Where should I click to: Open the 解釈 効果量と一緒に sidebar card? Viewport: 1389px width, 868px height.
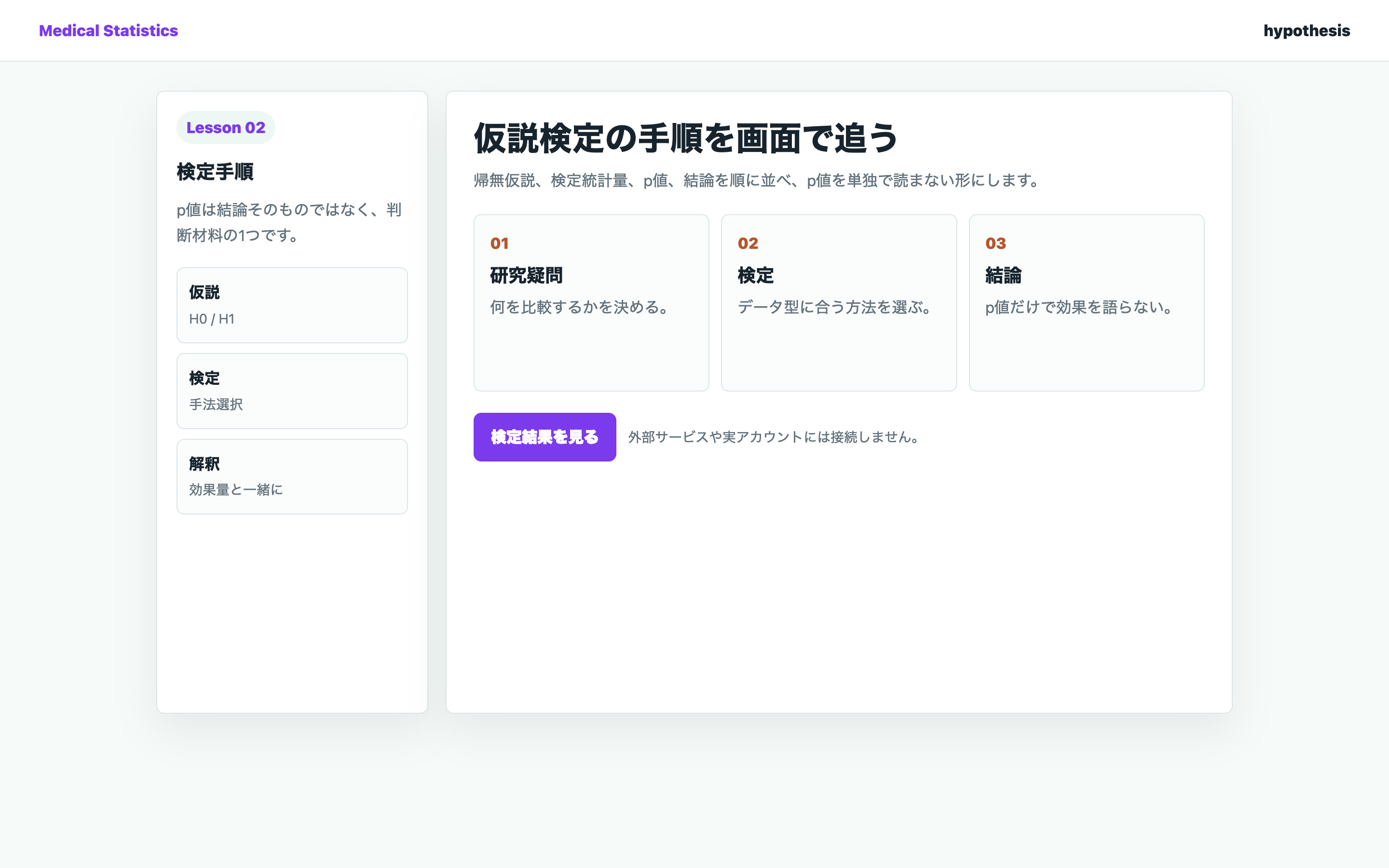click(x=292, y=476)
